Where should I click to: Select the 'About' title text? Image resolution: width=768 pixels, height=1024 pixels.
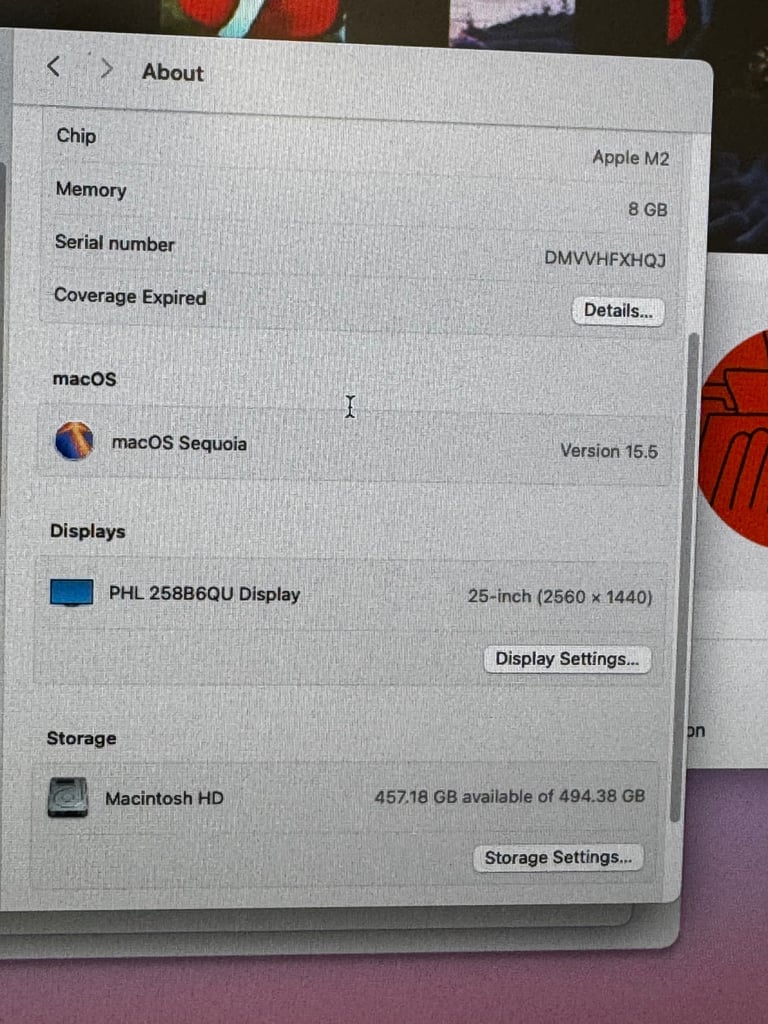coord(173,72)
